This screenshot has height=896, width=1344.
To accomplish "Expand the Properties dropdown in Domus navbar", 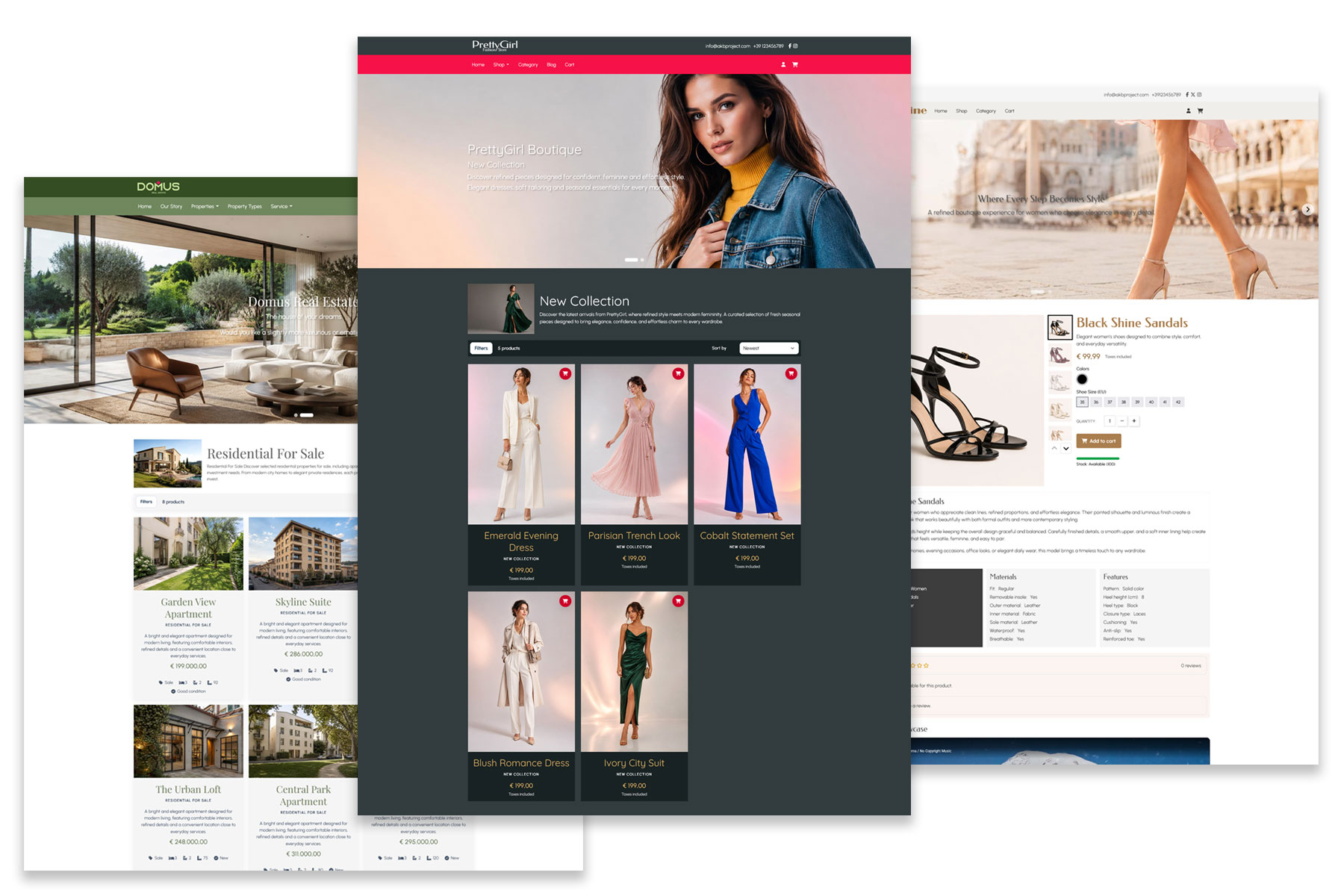I will pyautogui.click(x=205, y=206).
